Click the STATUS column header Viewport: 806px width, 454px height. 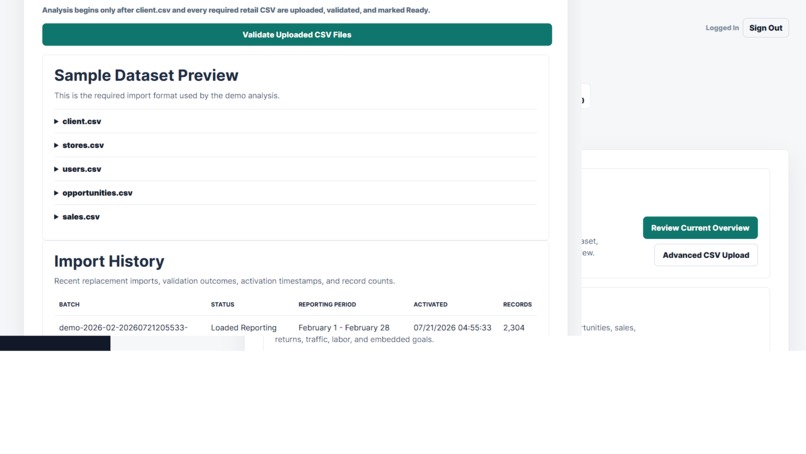[222, 304]
